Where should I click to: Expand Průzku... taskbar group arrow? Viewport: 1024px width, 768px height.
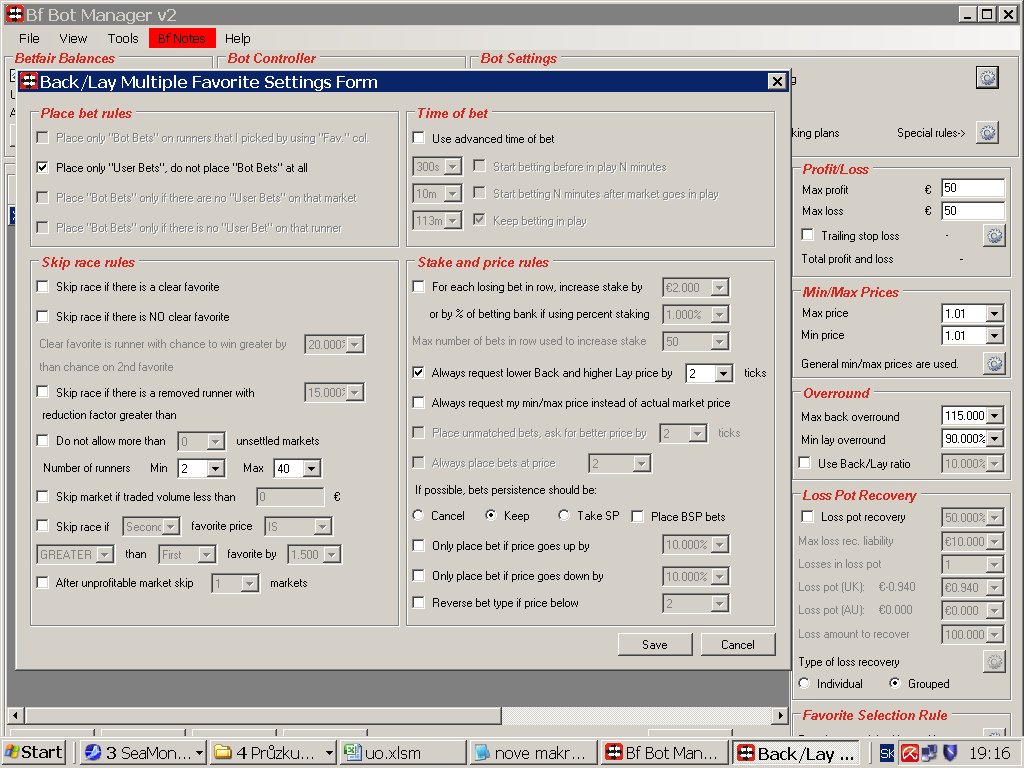(329, 753)
